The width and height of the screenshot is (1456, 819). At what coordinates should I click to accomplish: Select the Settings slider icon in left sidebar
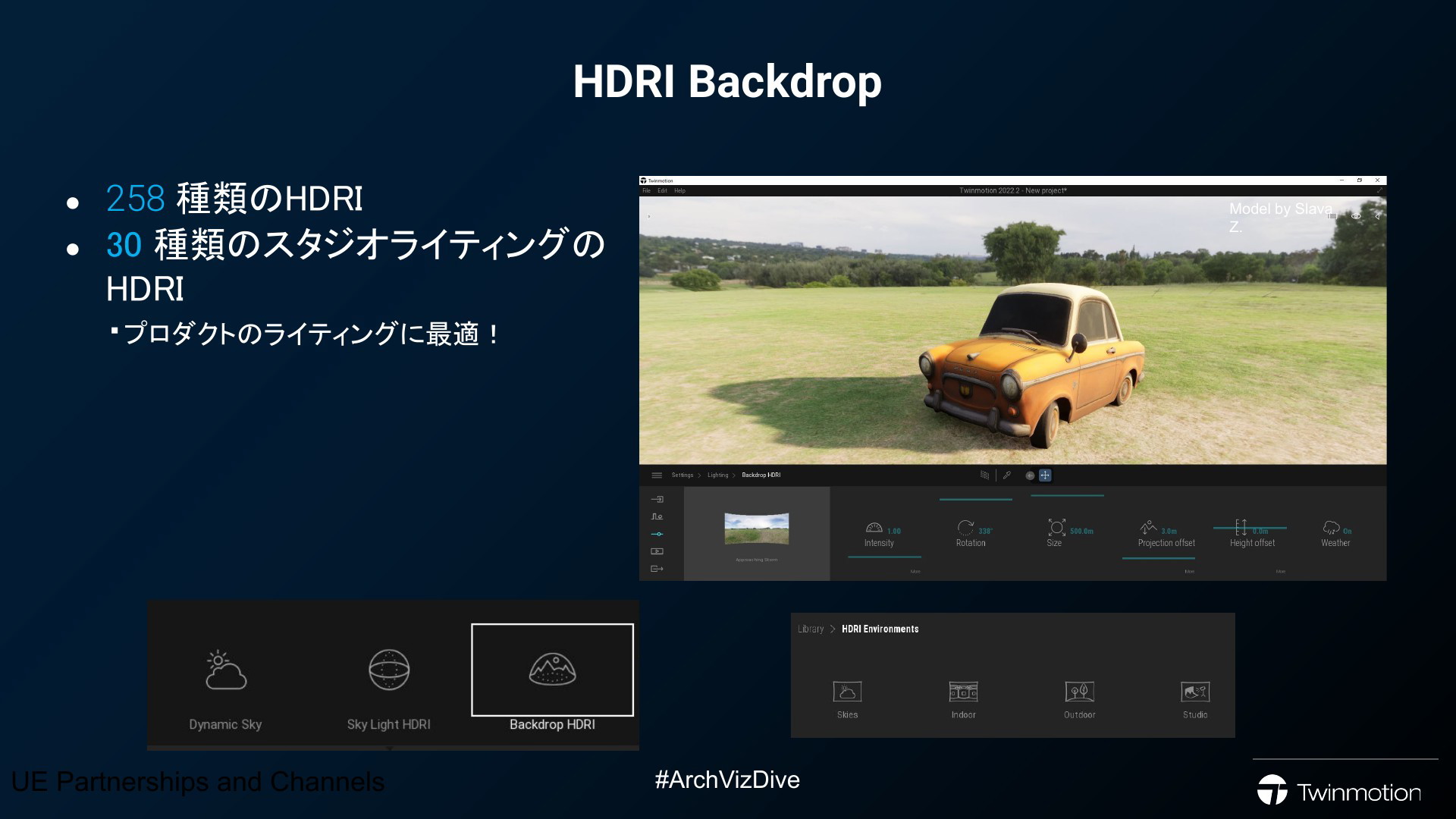(x=657, y=534)
